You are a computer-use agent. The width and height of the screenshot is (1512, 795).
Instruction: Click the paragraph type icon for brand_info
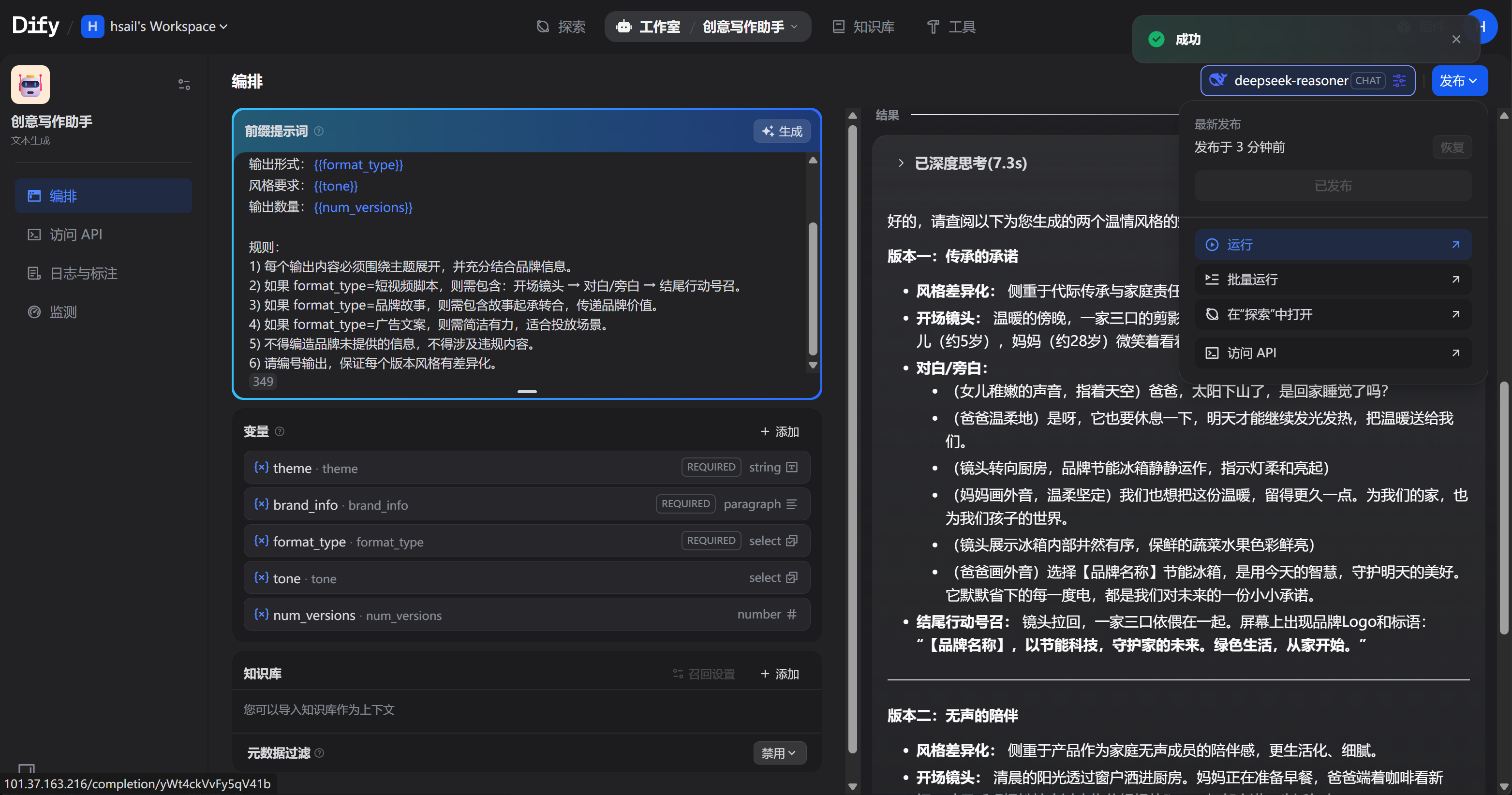coord(792,504)
